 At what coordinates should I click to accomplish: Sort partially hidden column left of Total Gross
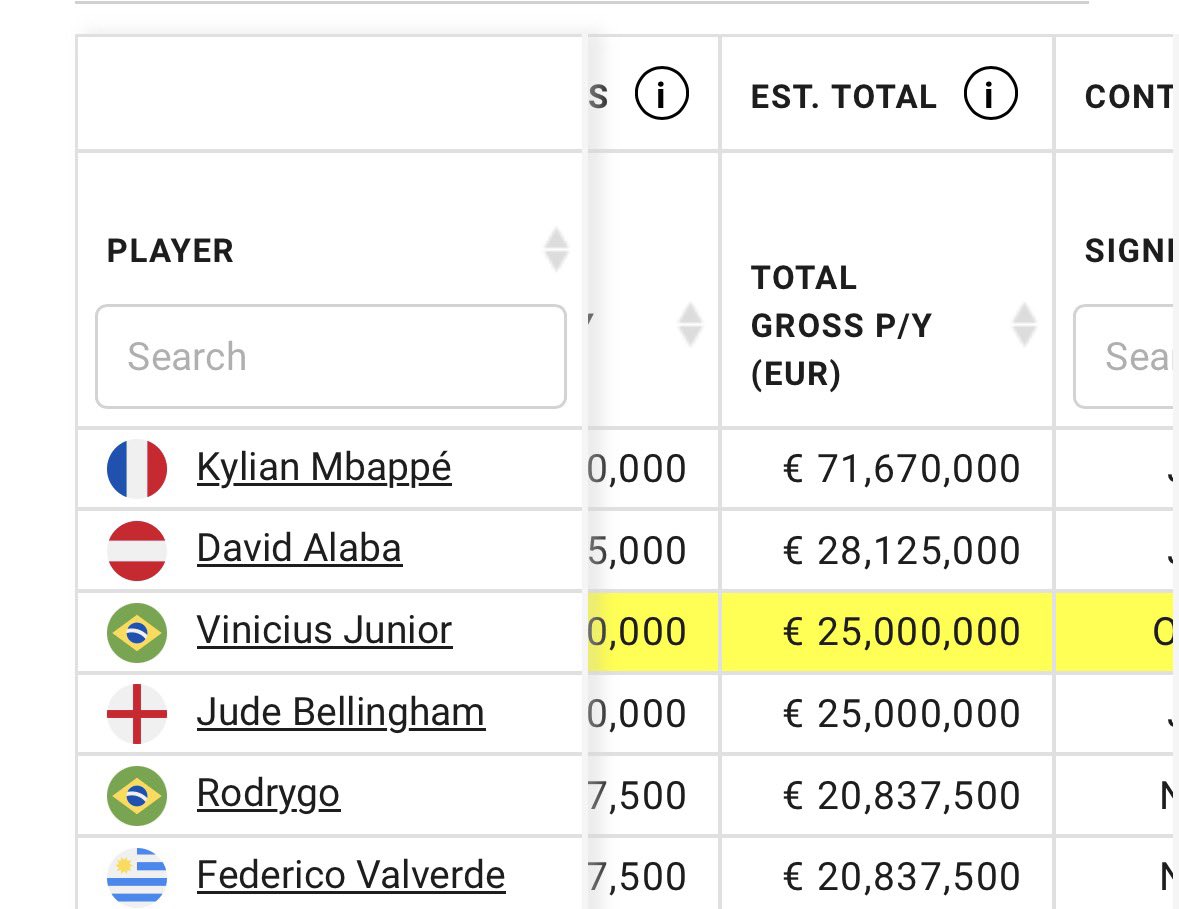pyautogui.click(x=690, y=324)
